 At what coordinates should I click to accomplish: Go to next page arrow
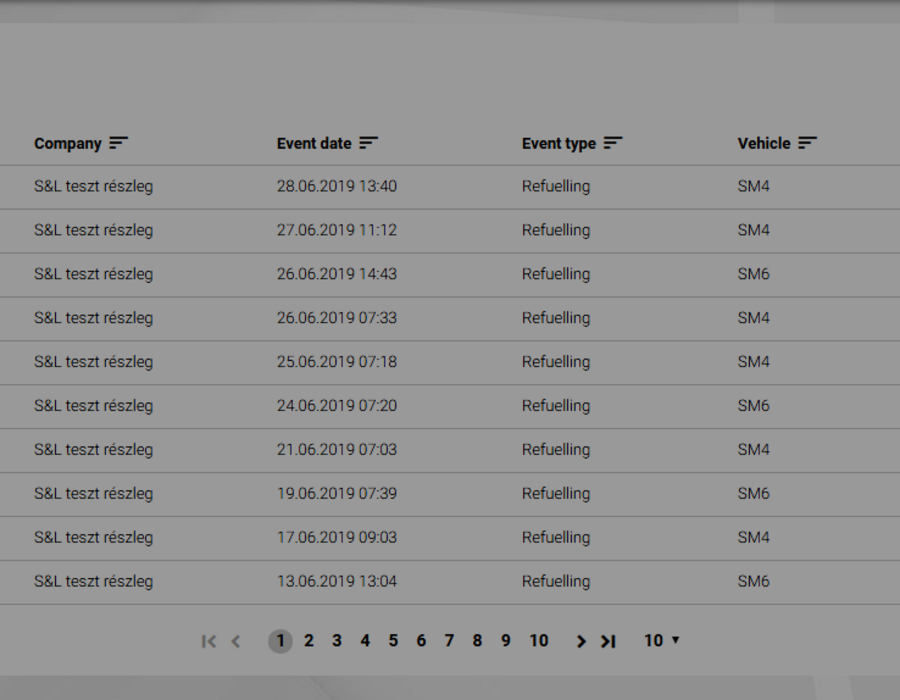point(581,641)
